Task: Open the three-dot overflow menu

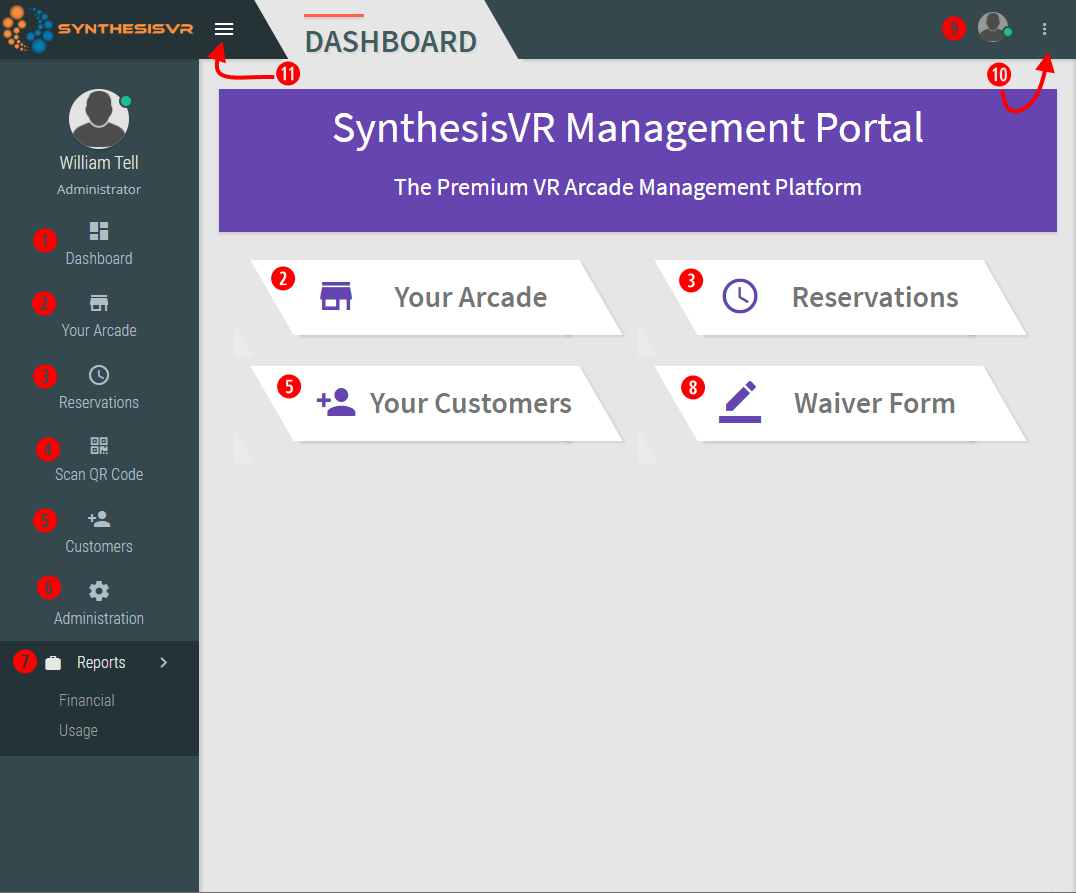Action: pyautogui.click(x=1044, y=29)
